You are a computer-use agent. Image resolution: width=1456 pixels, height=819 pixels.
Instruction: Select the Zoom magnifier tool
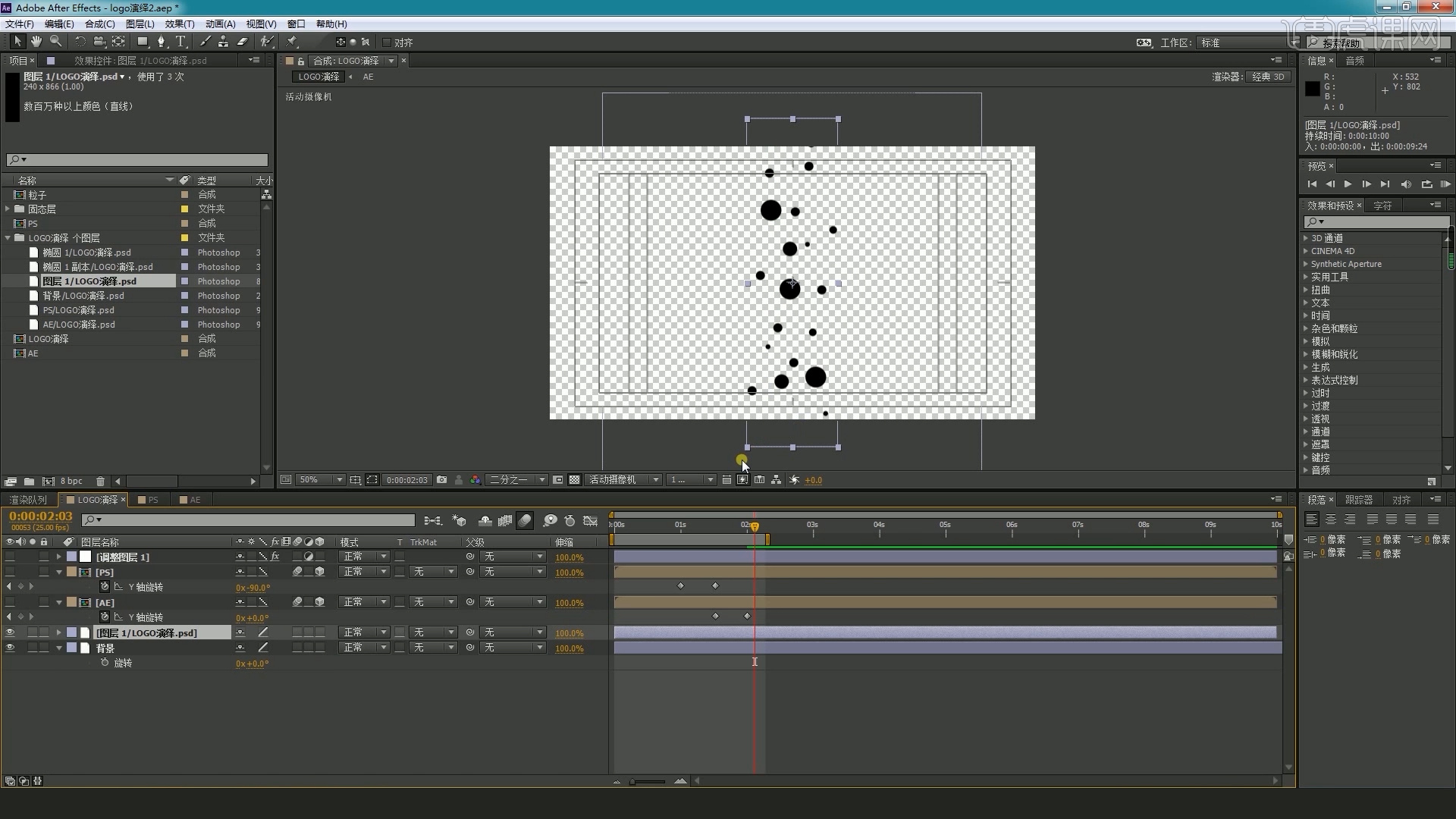click(55, 42)
